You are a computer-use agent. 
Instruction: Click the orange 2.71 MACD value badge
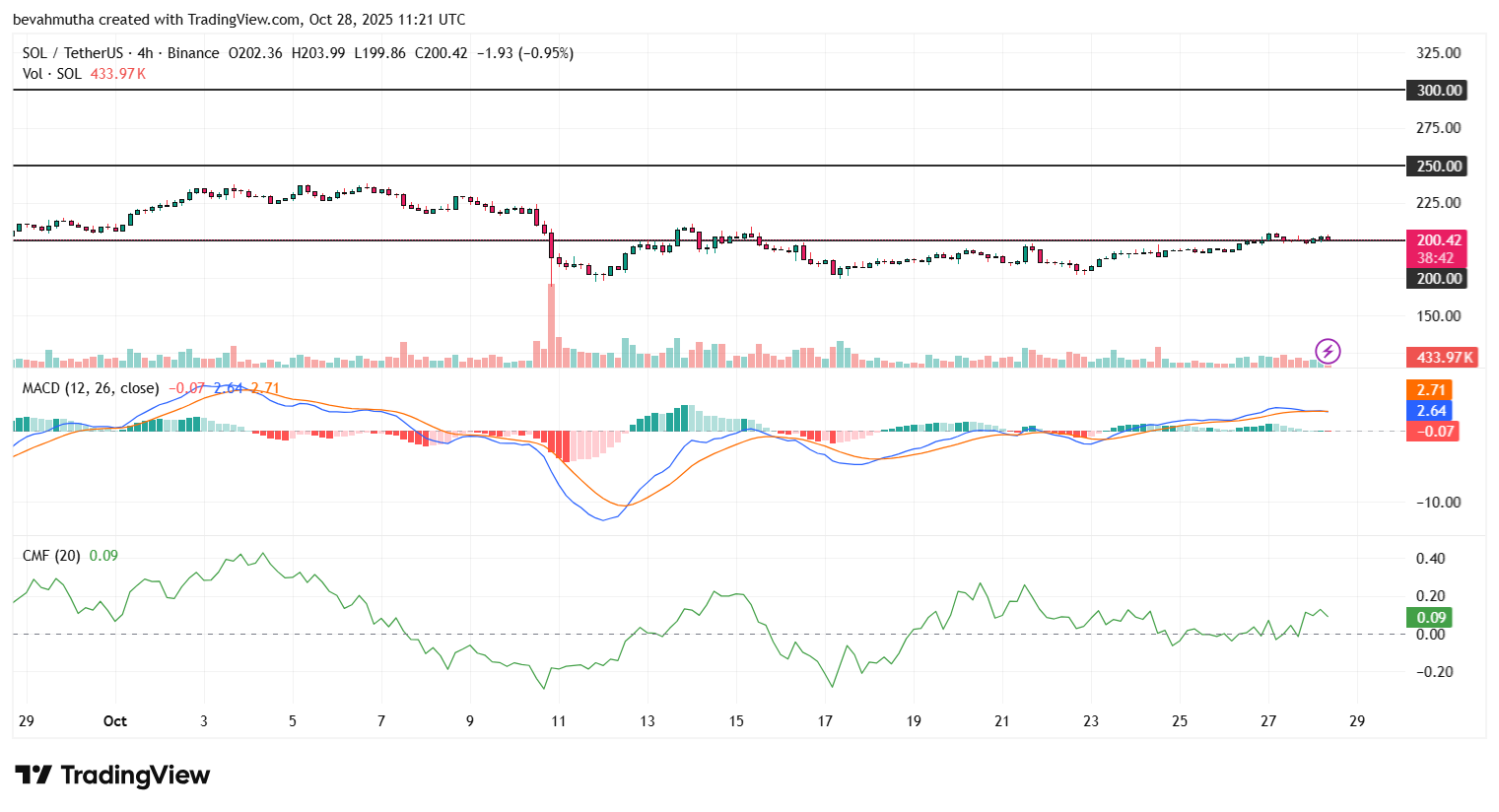(1430, 390)
